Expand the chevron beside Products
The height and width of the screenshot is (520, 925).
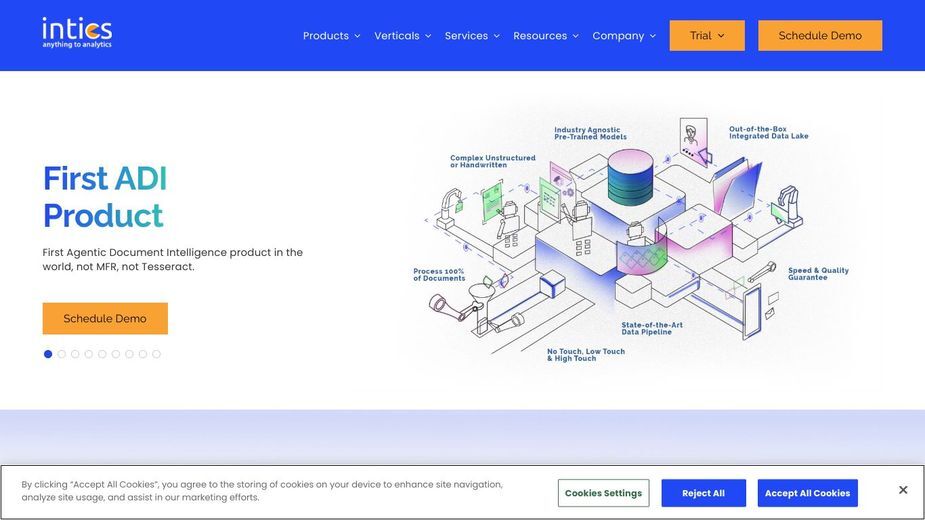pos(357,36)
